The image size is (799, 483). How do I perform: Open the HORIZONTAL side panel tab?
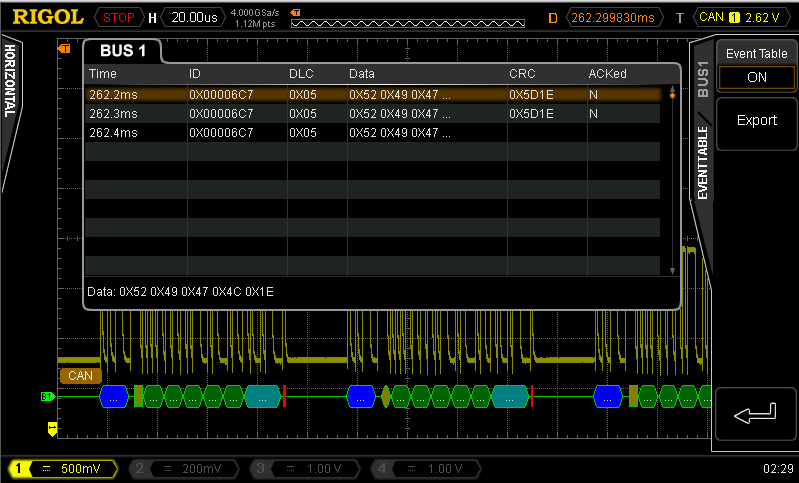11,80
